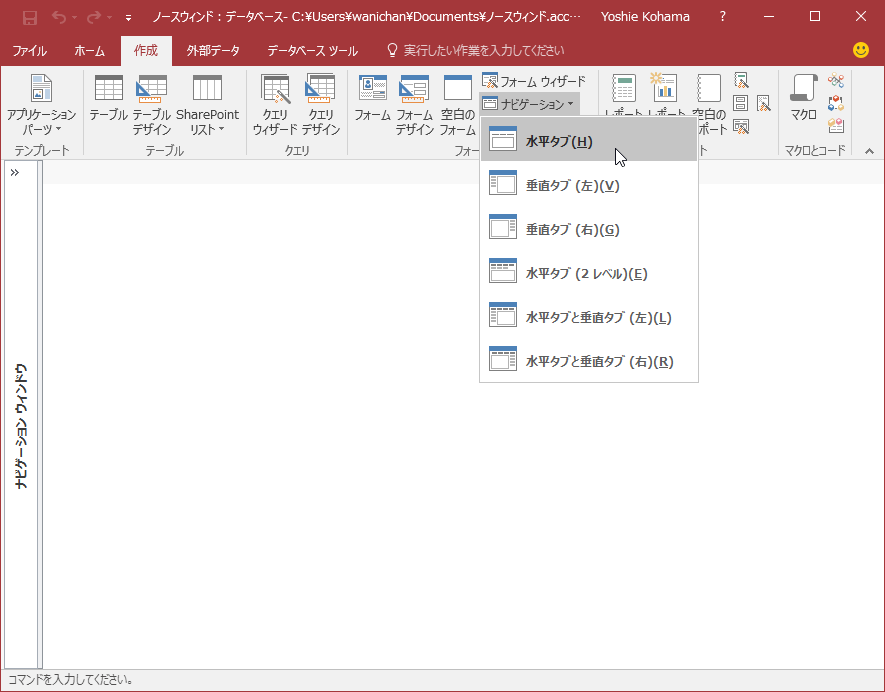Collapse the ribbon with the chevron arrow
Image resolution: width=885 pixels, height=692 pixels.
point(869,151)
